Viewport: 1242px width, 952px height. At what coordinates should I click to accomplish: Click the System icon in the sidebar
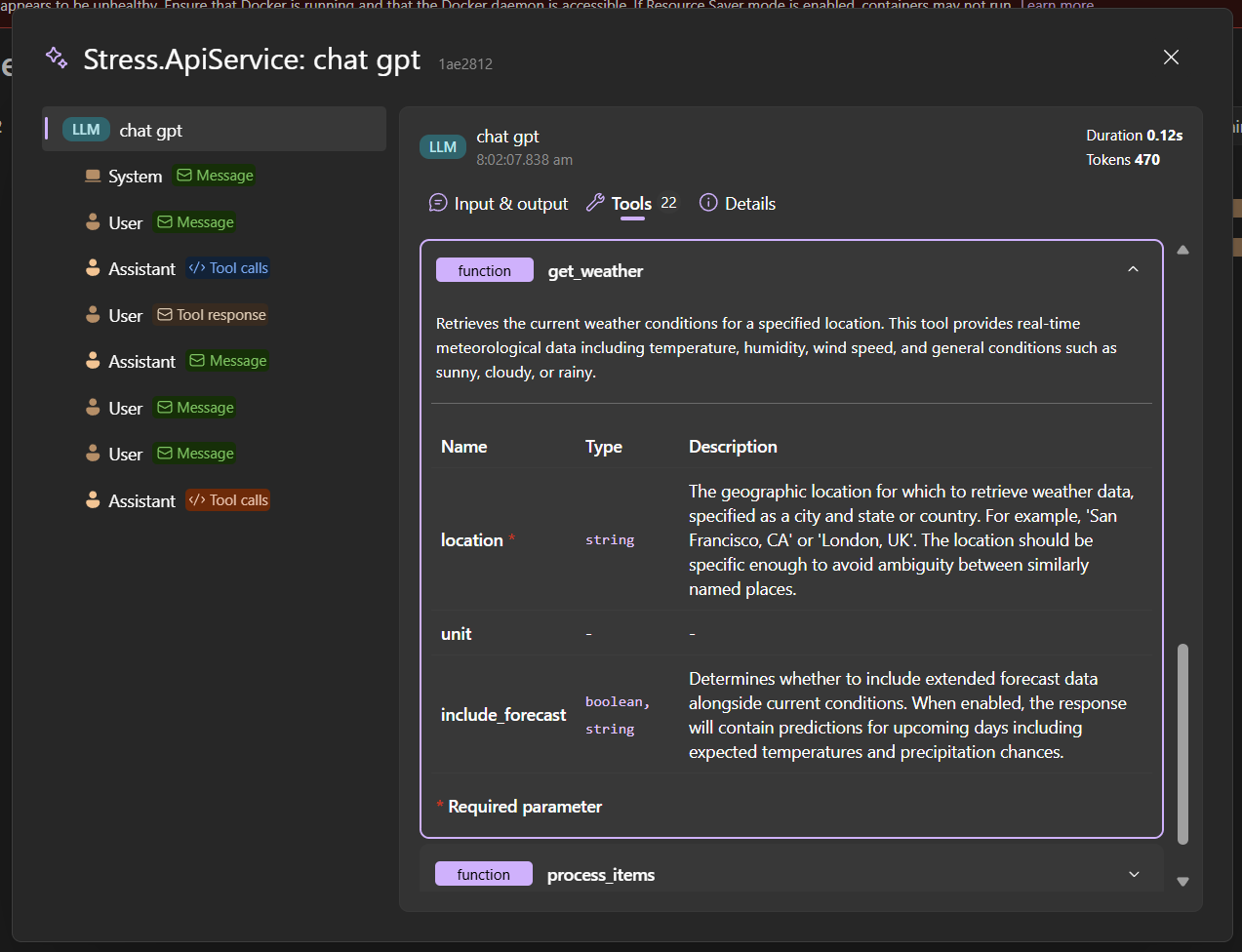pyautogui.click(x=92, y=176)
